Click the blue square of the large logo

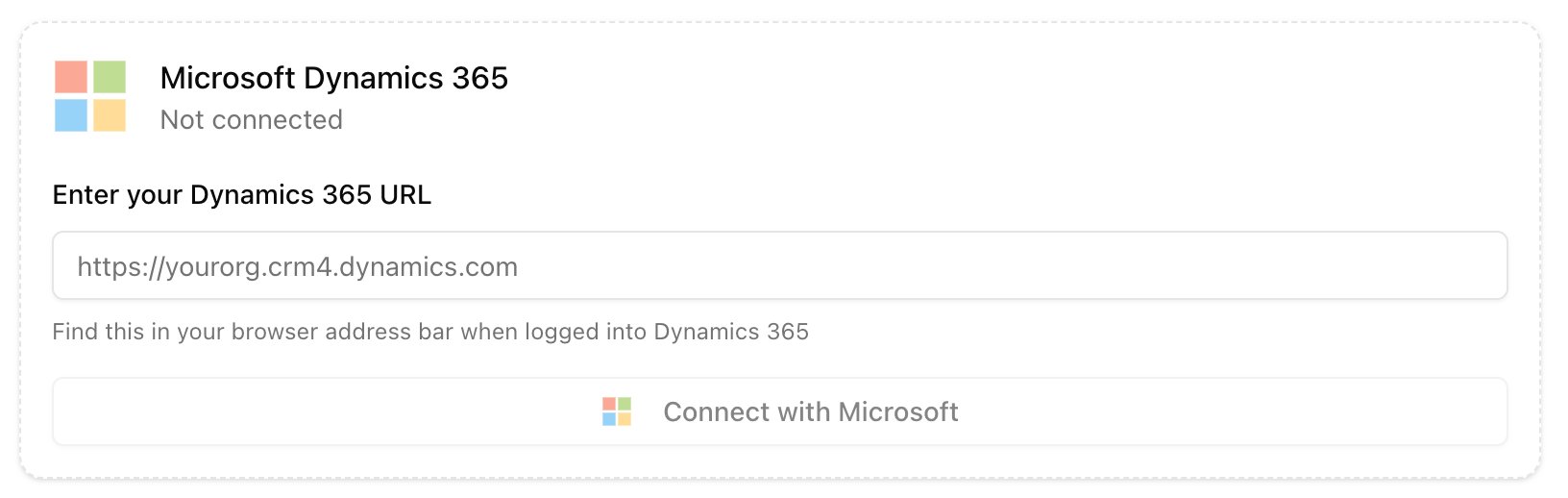[71, 115]
